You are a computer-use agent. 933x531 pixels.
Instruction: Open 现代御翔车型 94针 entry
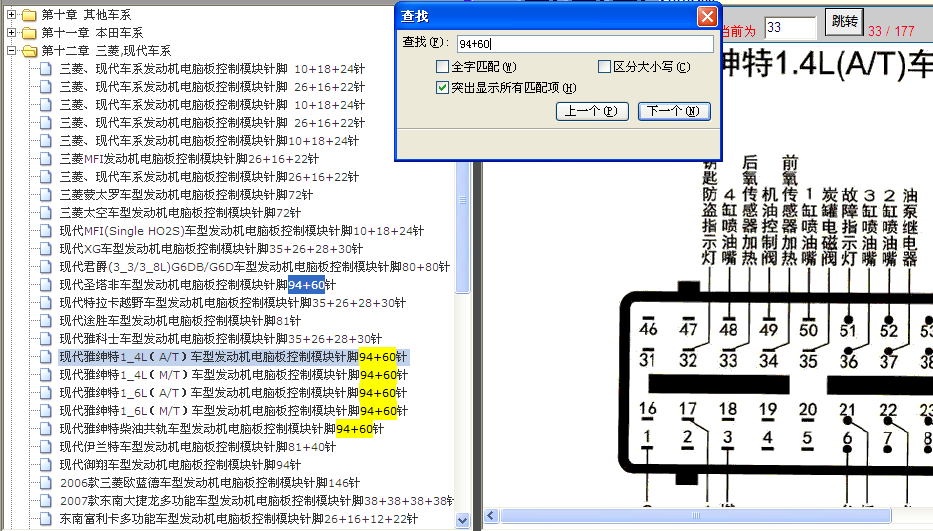pos(180,465)
